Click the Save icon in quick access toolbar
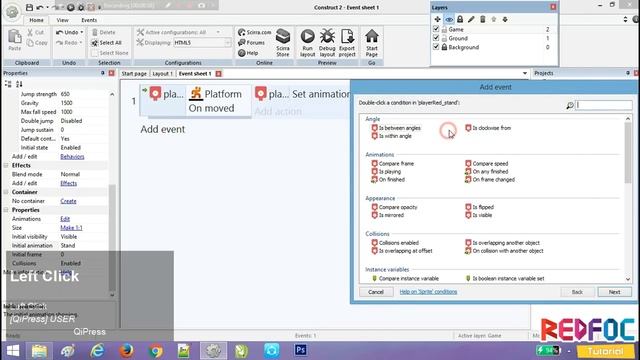Image resolution: width=640 pixels, height=360 pixels. (x=29, y=7)
